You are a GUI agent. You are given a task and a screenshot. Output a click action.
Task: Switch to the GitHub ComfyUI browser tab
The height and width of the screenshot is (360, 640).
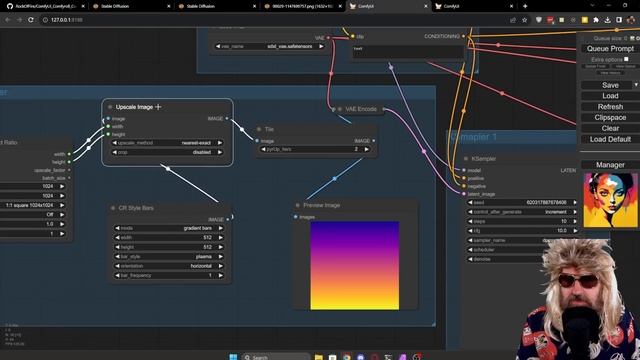(45, 6)
